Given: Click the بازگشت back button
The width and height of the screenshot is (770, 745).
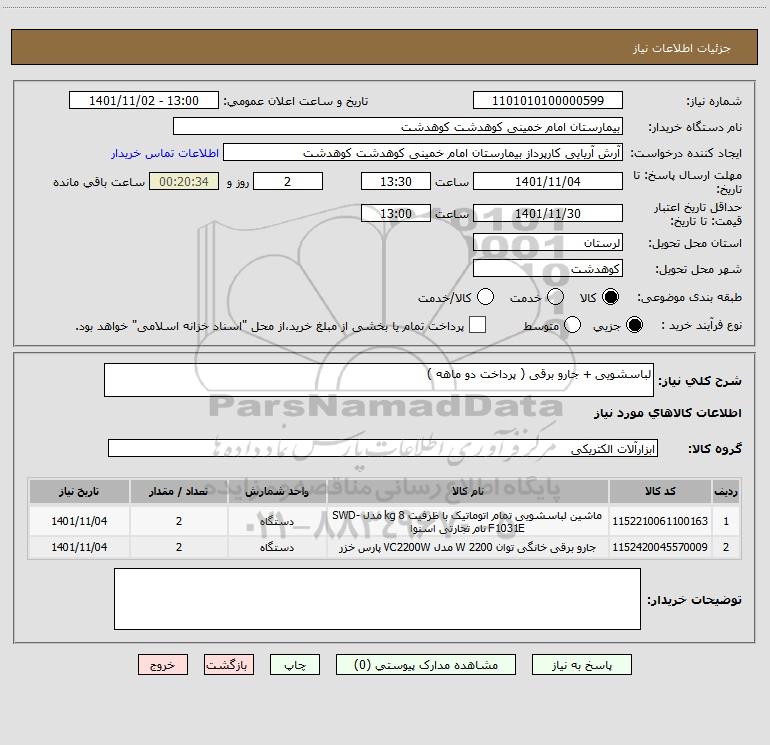Looking at the screenshot, I should click(x=229, y=665).
